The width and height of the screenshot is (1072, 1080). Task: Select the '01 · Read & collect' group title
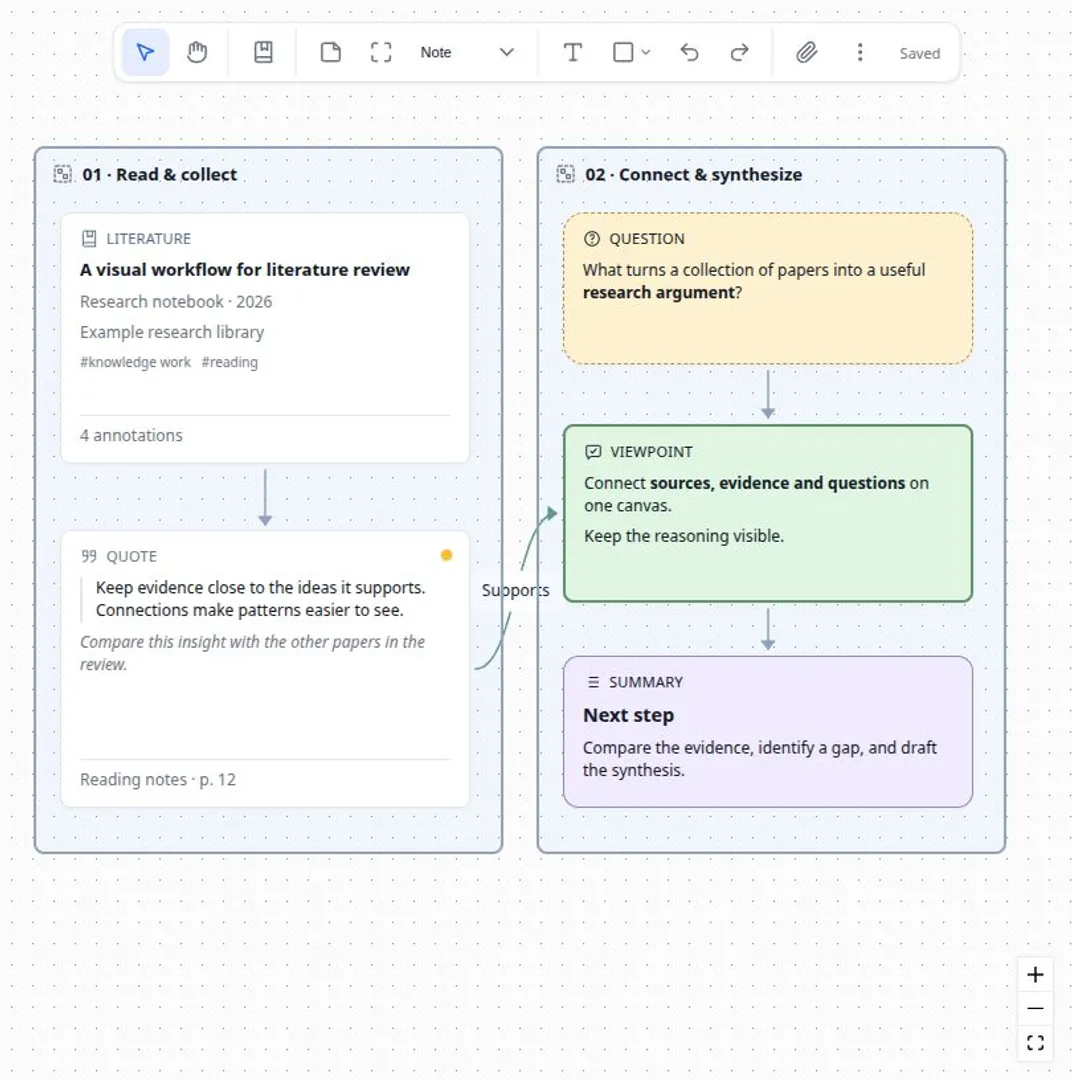(160, 174)
